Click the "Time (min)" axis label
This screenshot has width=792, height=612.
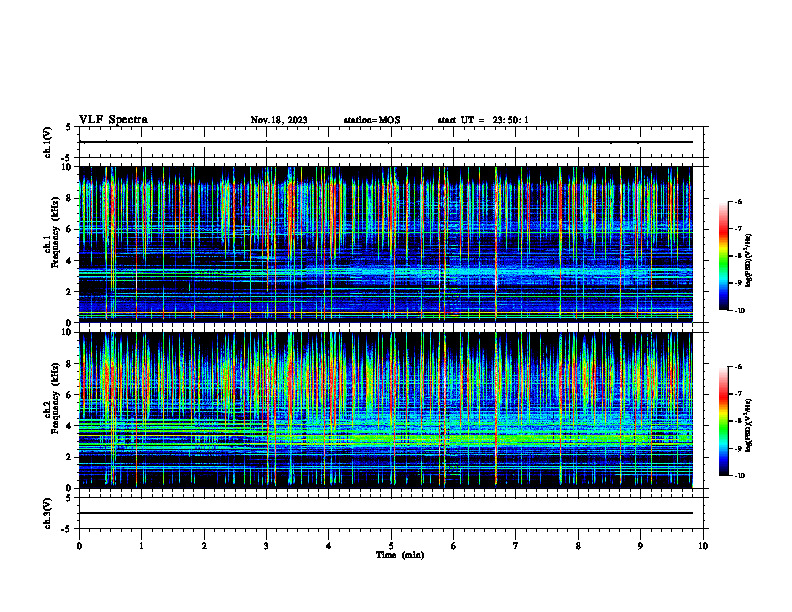[400, 555]
